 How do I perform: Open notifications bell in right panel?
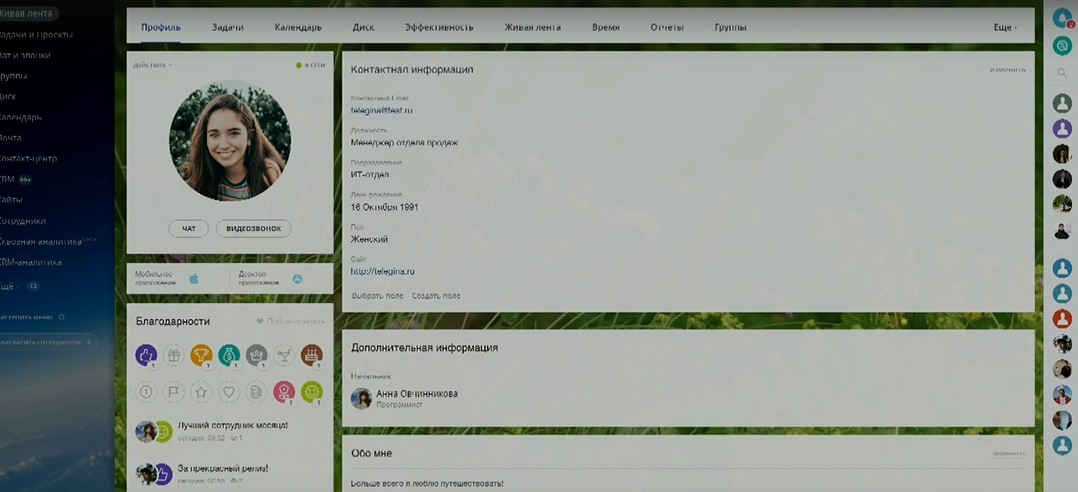(1062, 19)
